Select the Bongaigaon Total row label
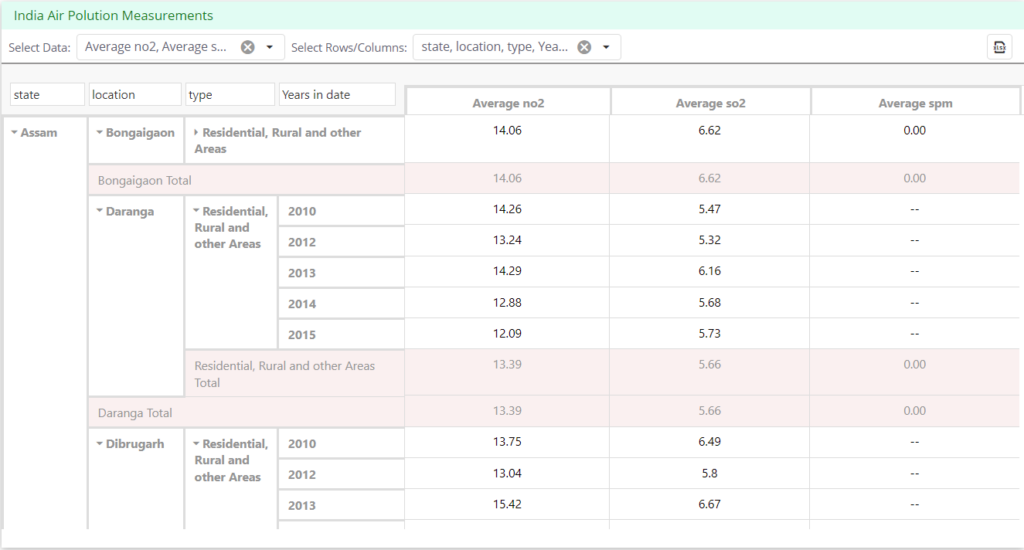 pyautogui.click(x=246, y=180)
